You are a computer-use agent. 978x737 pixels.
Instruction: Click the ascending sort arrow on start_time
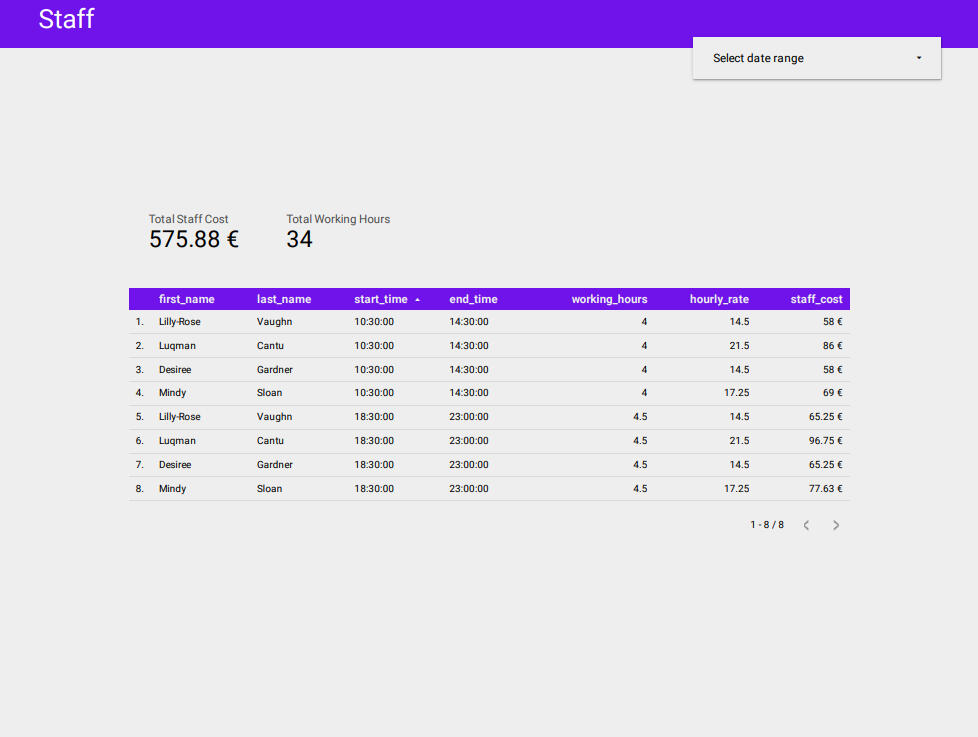tap(417, 299)
